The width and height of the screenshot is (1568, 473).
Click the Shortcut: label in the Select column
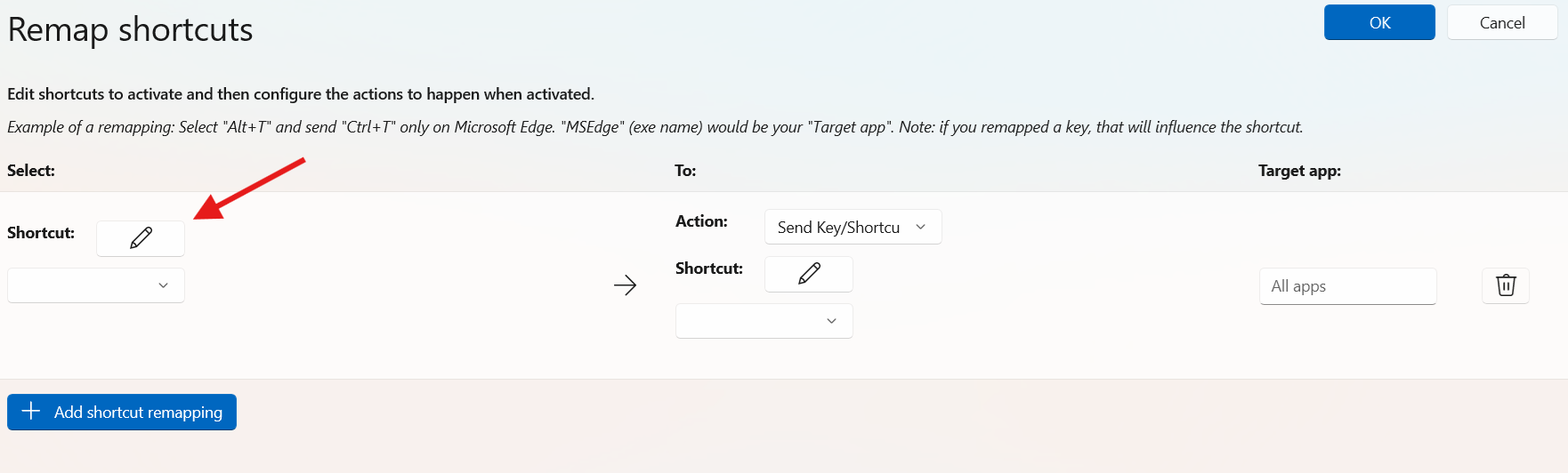coord(41,233)
